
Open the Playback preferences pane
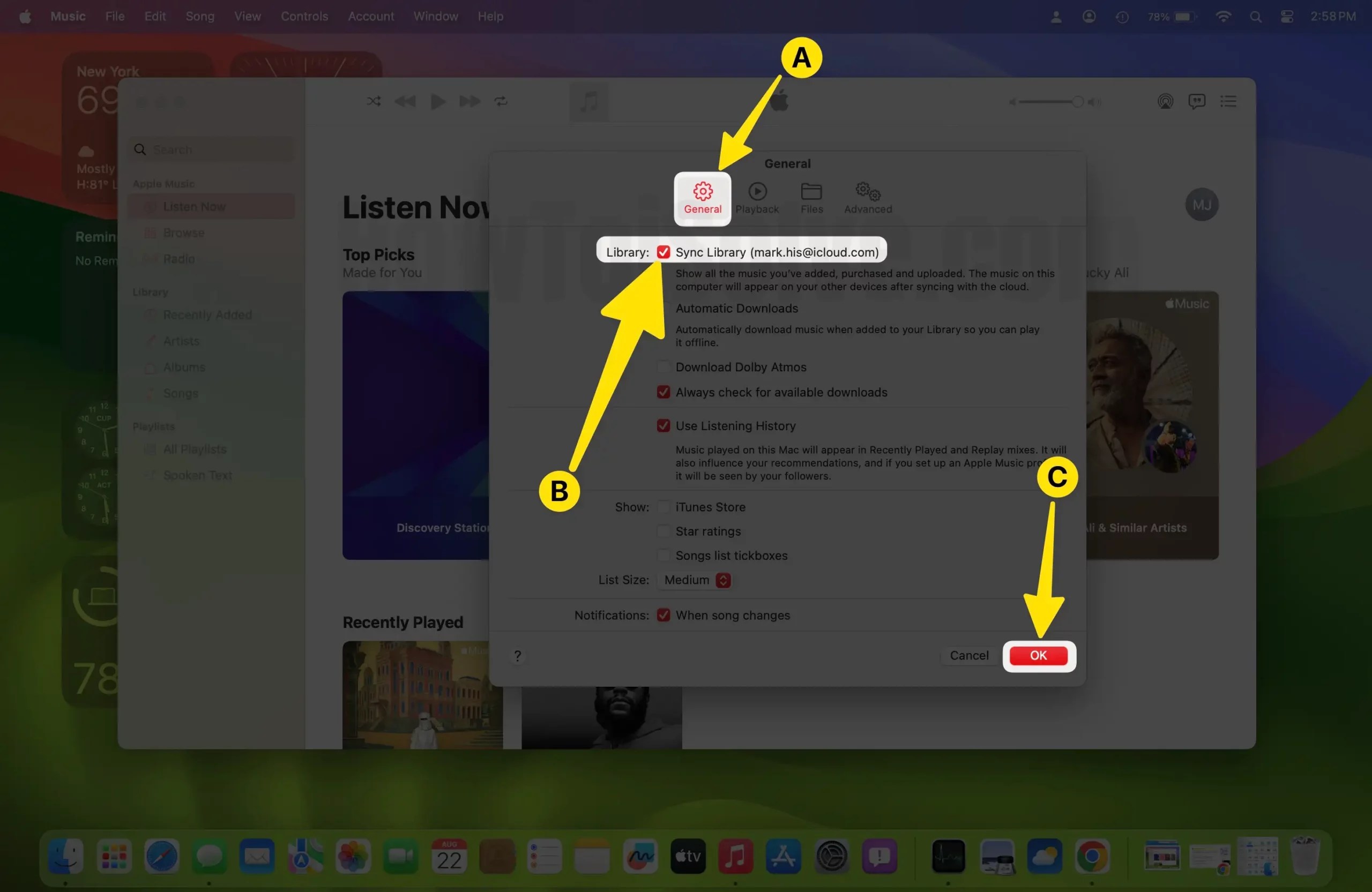757,198
